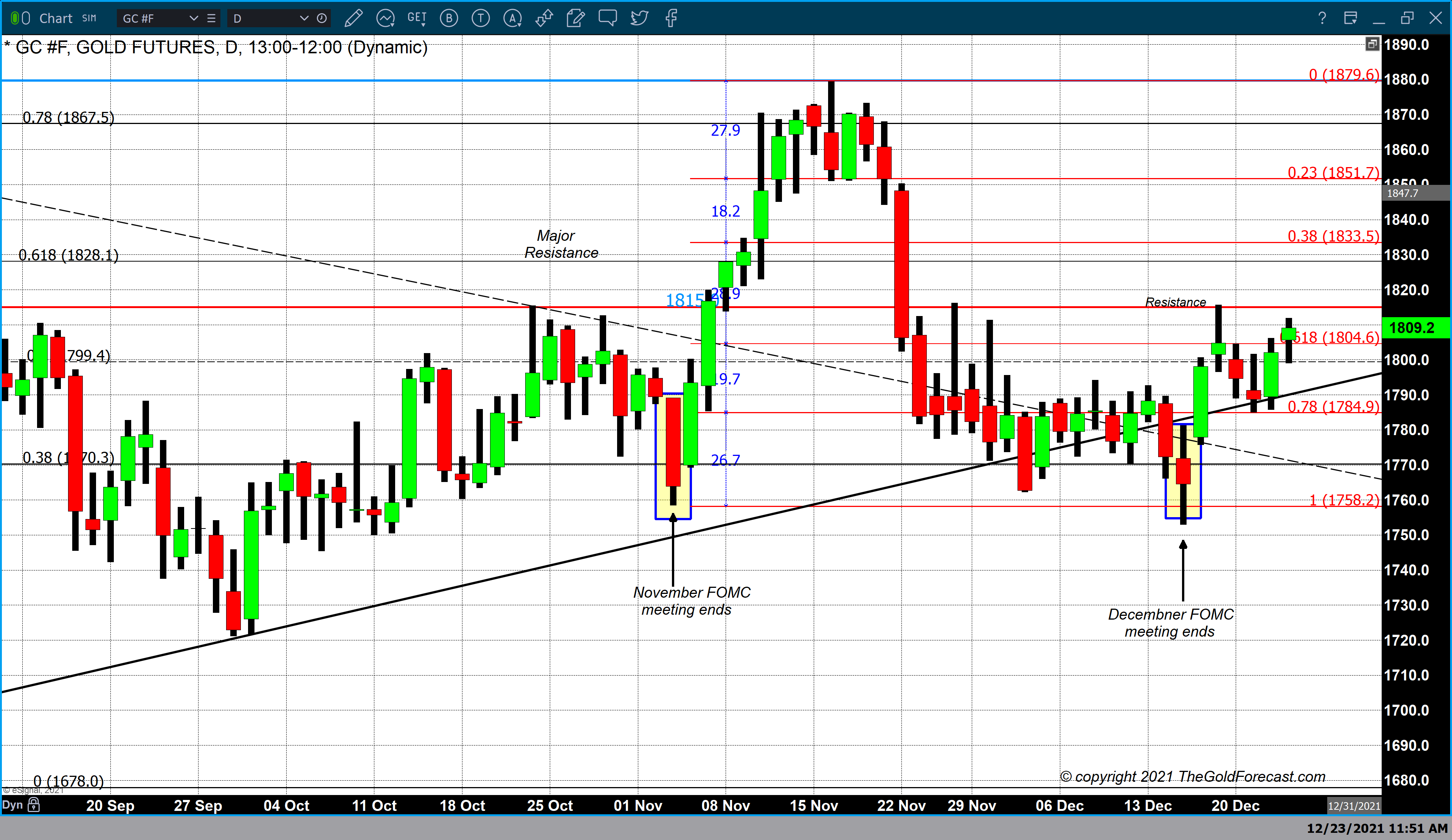Open the chart studies icon

coord(385,19)
